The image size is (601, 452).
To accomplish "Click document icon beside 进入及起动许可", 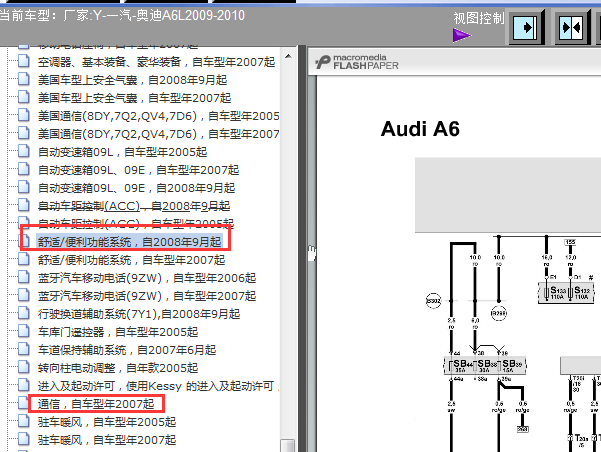I will click(24, 386).
